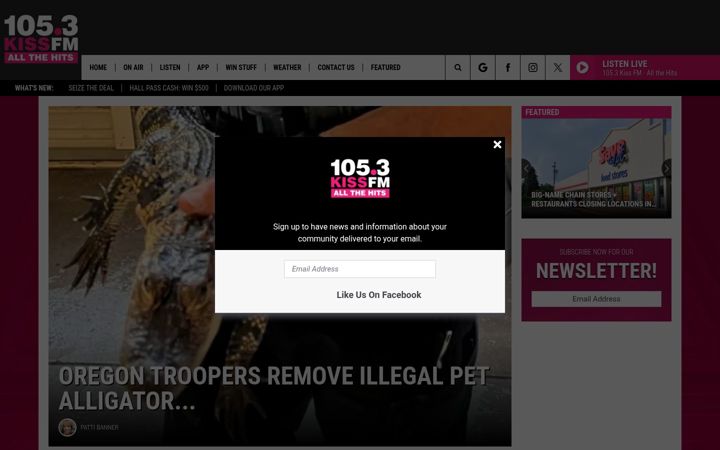This screenshot has width=720, height=450.
Task: Click the popup 105.3 Kiss FM logo
Action: pyautogui.click(x=360, y=178)
